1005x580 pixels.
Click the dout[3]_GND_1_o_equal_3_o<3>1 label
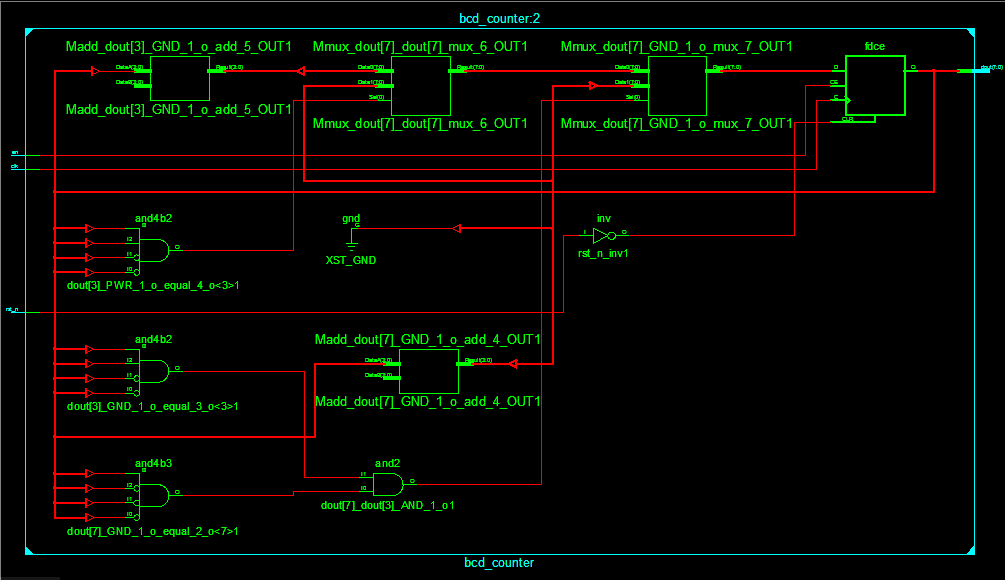click(153, 406)
